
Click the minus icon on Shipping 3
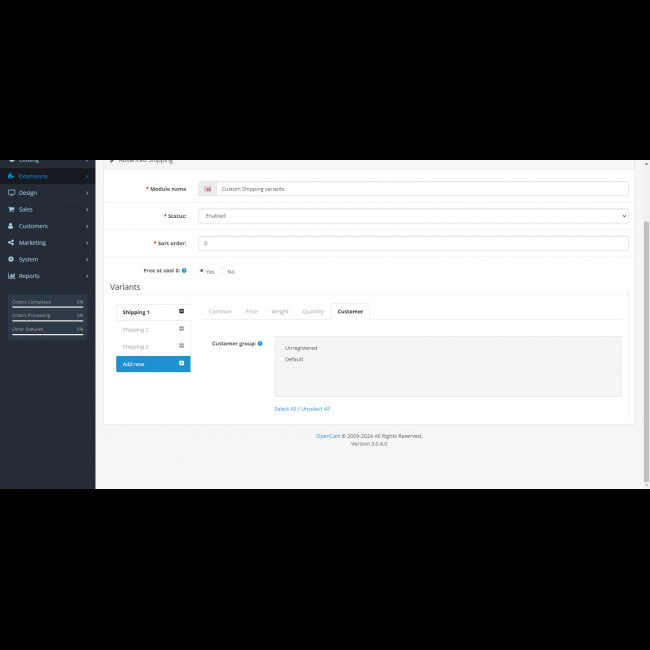click(x=181, y=346)
